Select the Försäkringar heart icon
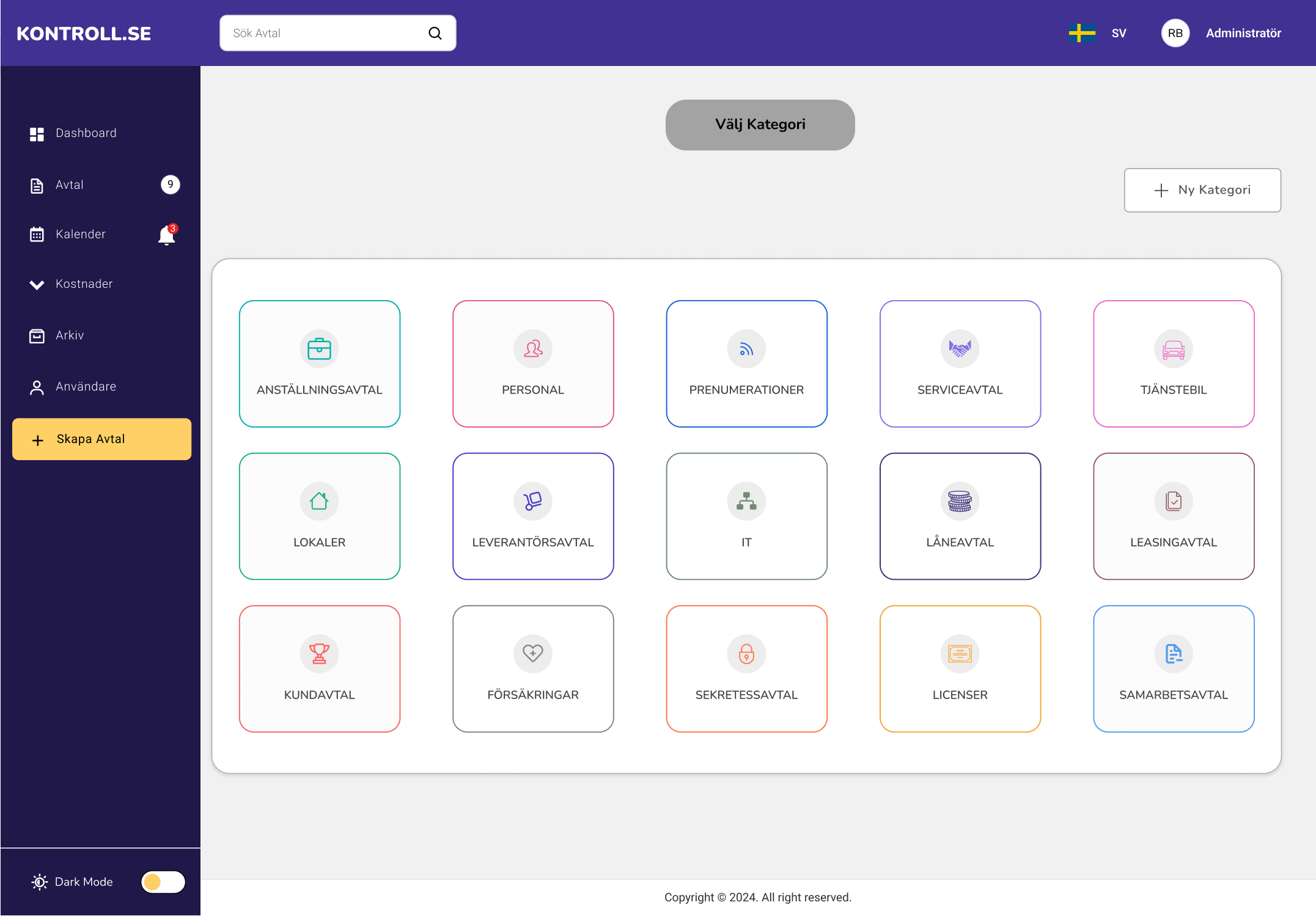 coord(532,654)
